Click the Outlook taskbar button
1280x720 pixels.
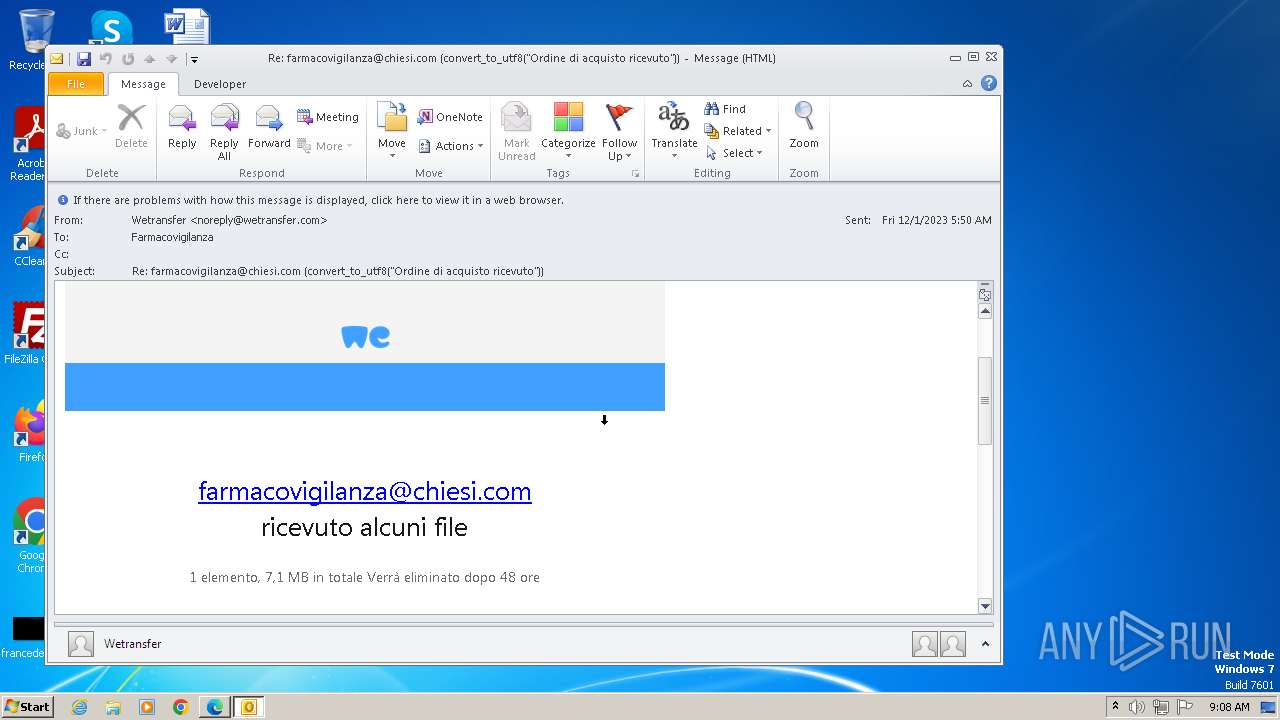pyautogui.click(x=248, y=707)
